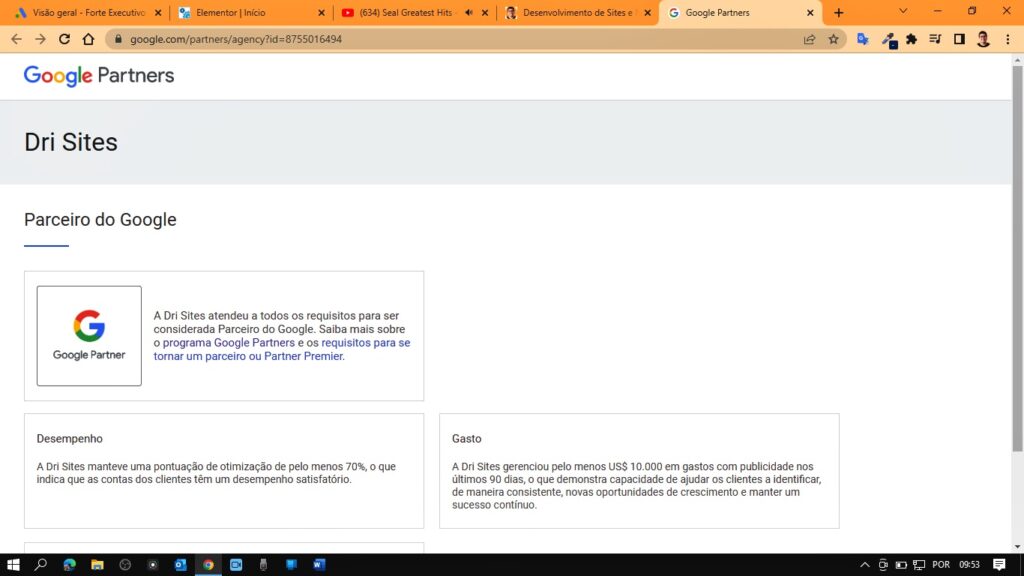Click the Google Partners logo

pyautogui.click(x=99, y=76)
